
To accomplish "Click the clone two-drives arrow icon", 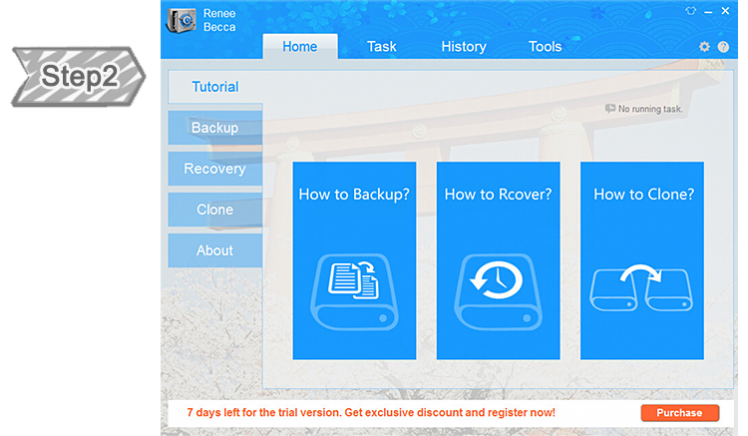I will click(x=642, y=288).
